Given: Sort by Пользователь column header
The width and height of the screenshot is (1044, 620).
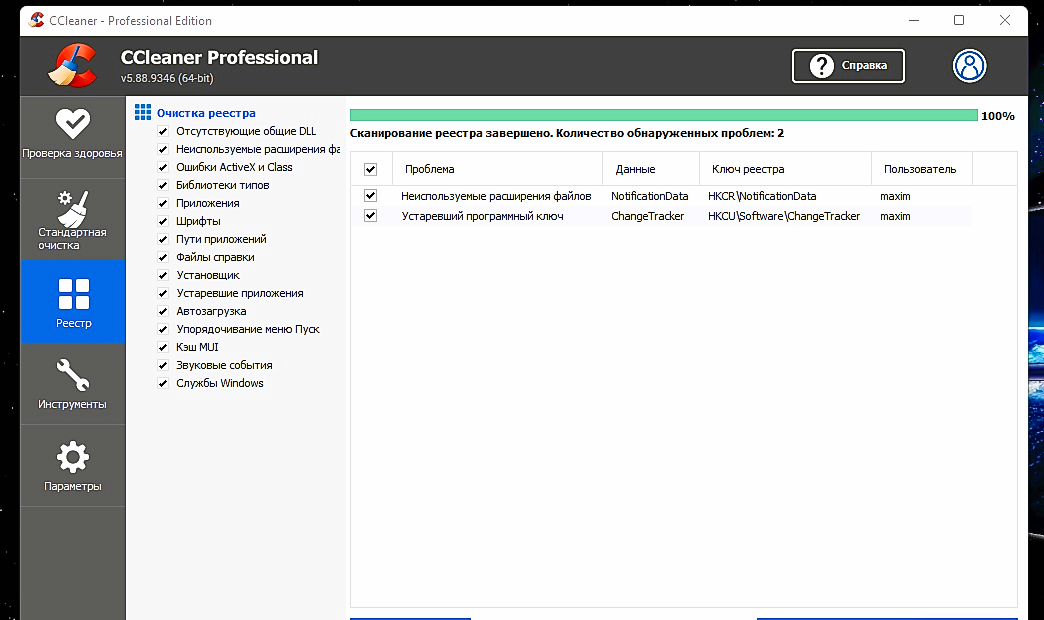Looking at the screenshot, I should (x=922, y=169).
